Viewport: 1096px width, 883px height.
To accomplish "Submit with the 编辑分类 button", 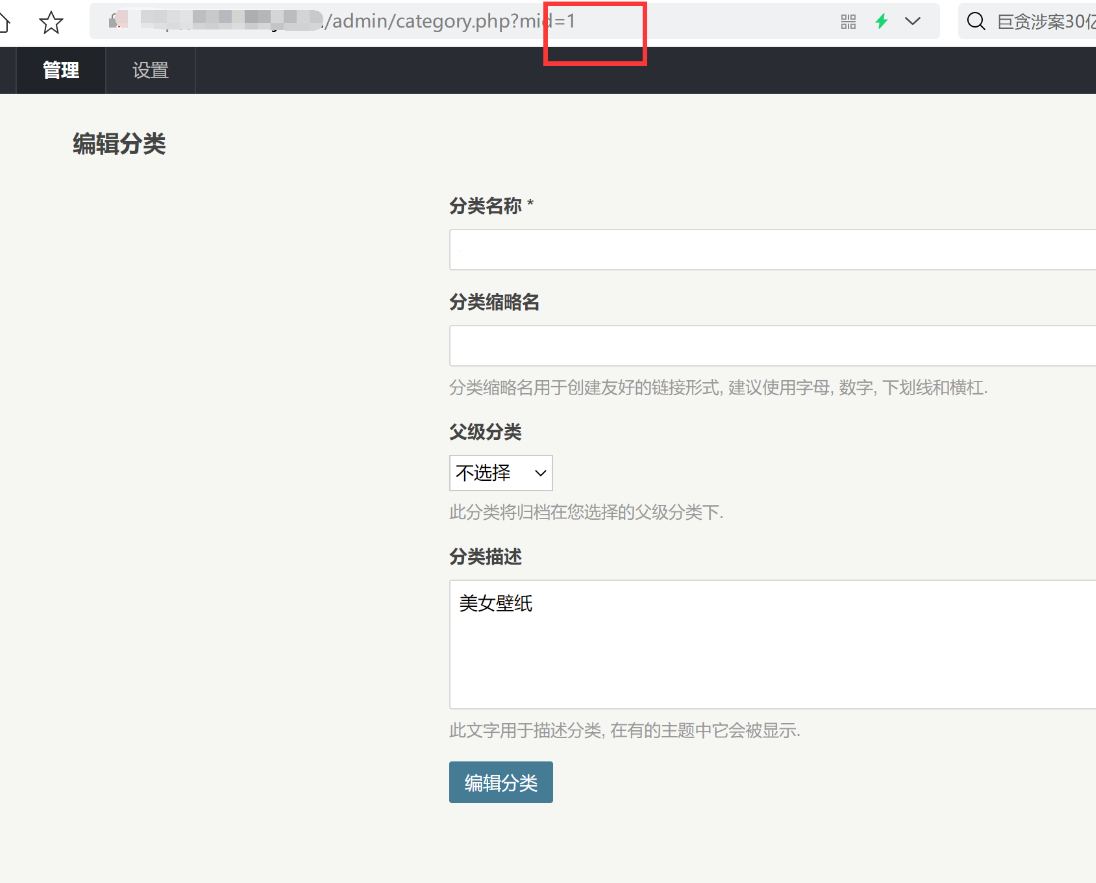I will coord(500,782).
